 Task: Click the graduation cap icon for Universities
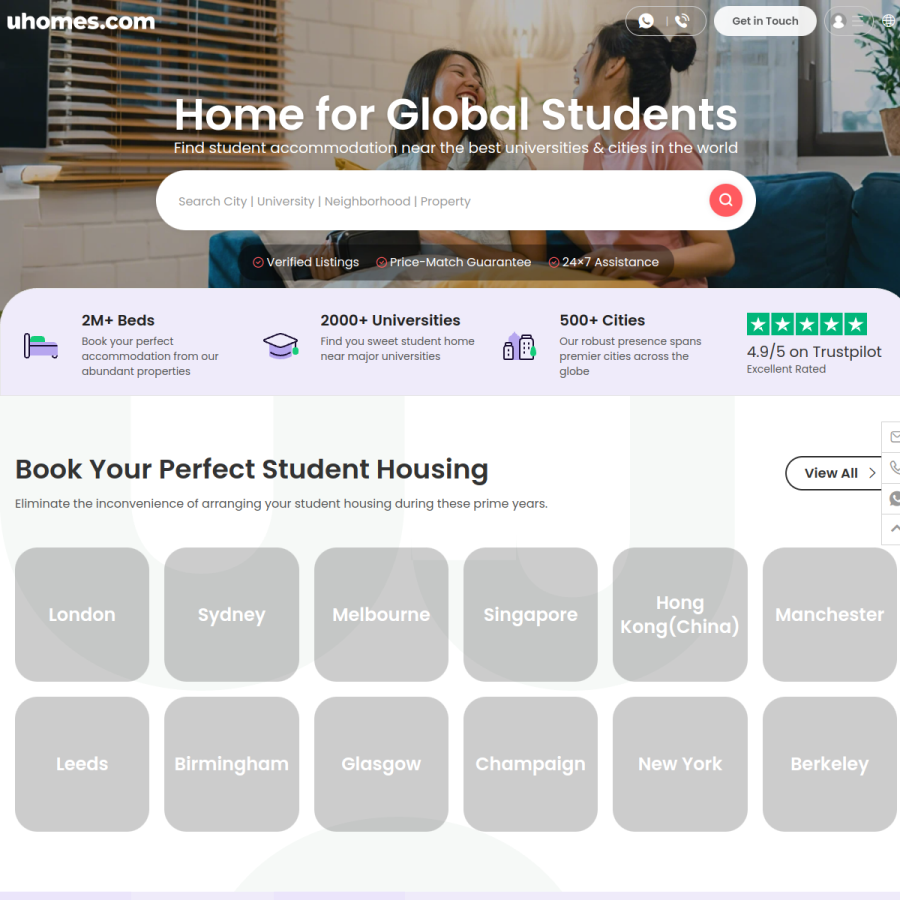[281, 346]
